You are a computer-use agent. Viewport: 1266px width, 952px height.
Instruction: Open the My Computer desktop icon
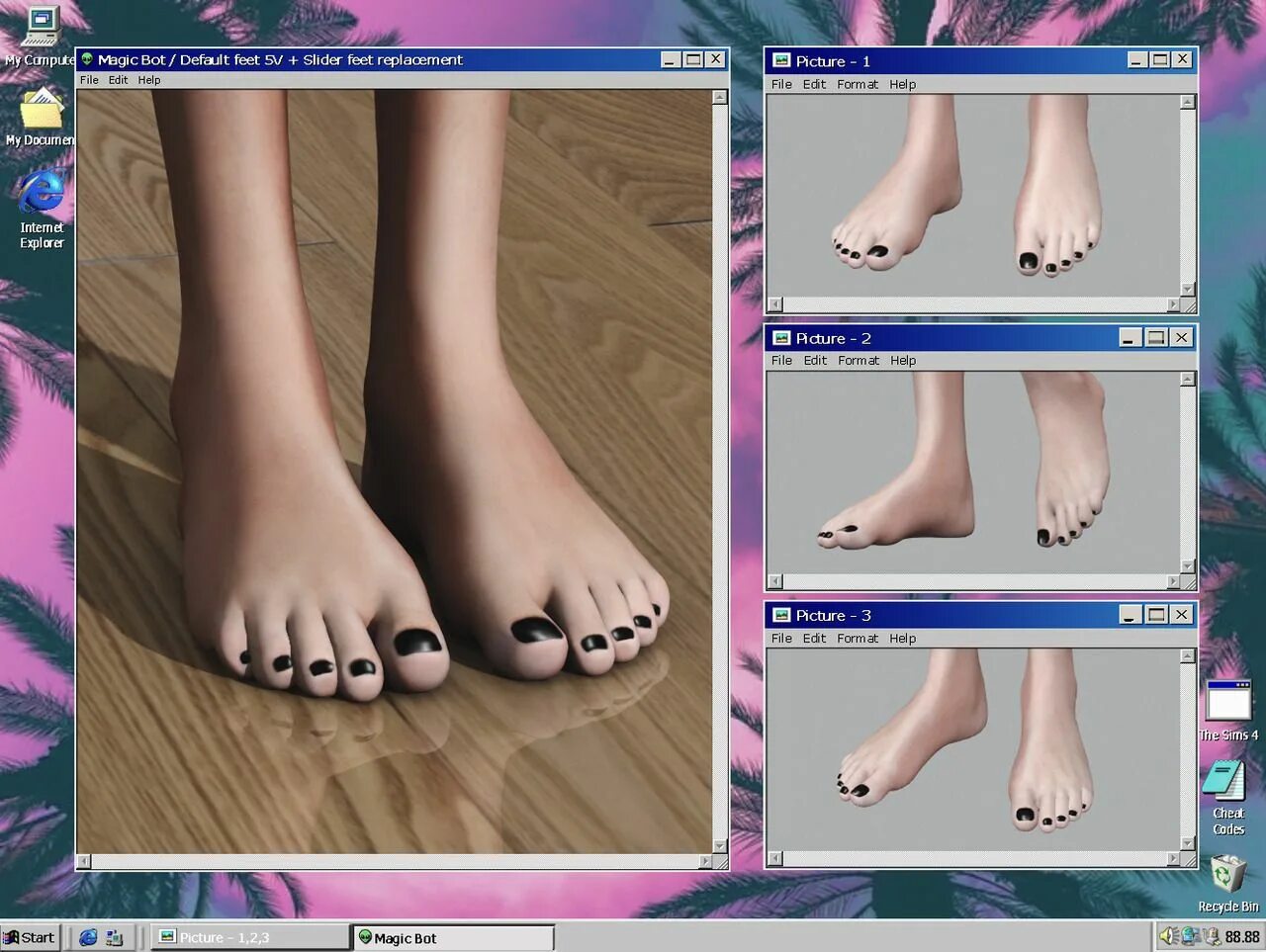pos(41,27)
